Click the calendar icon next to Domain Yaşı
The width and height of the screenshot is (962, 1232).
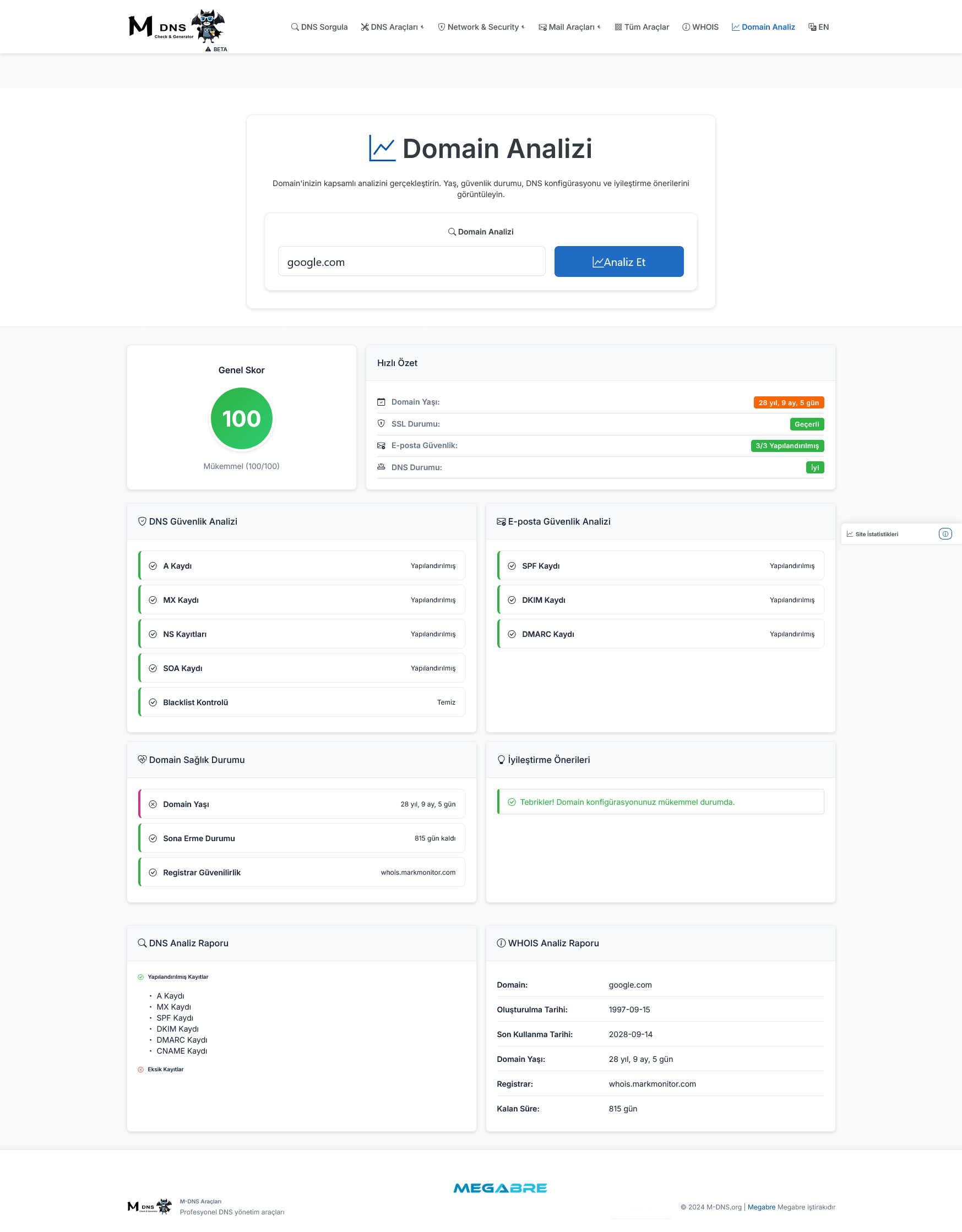pyautogui.click(x=382, y=402)
